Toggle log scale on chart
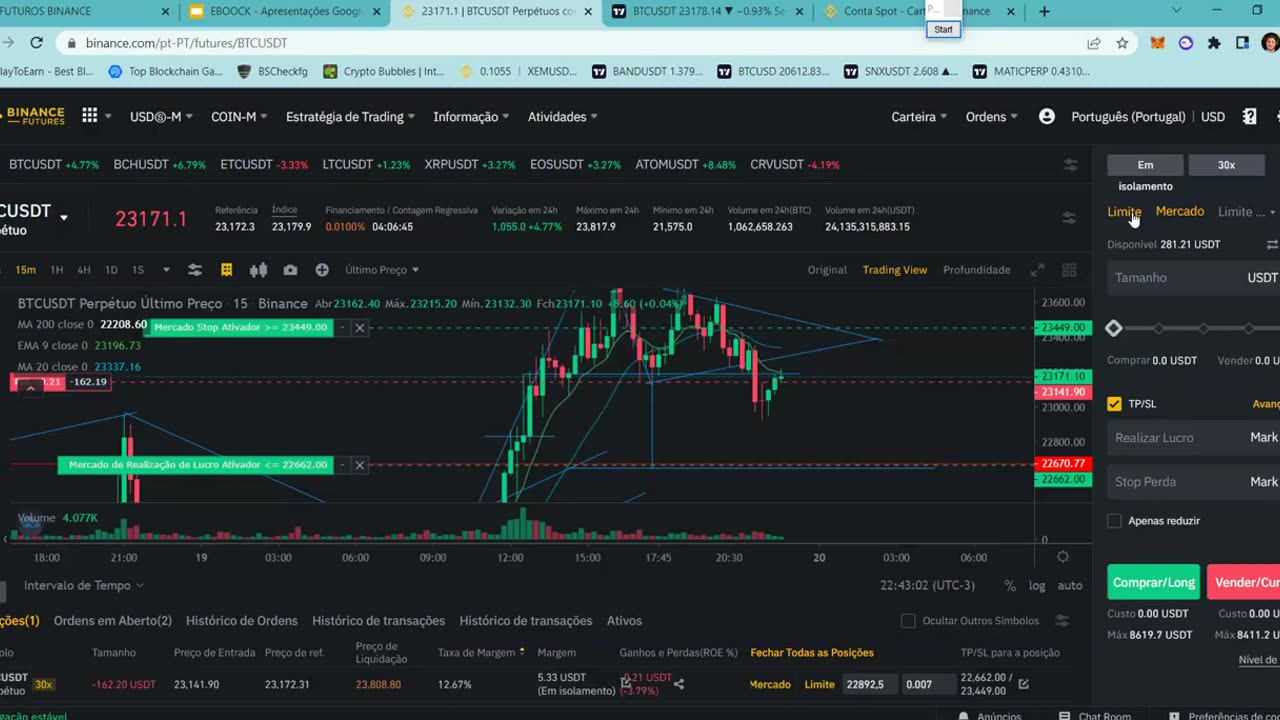This screenshot has width=1280, height=720. click(x=1038, y=586)
